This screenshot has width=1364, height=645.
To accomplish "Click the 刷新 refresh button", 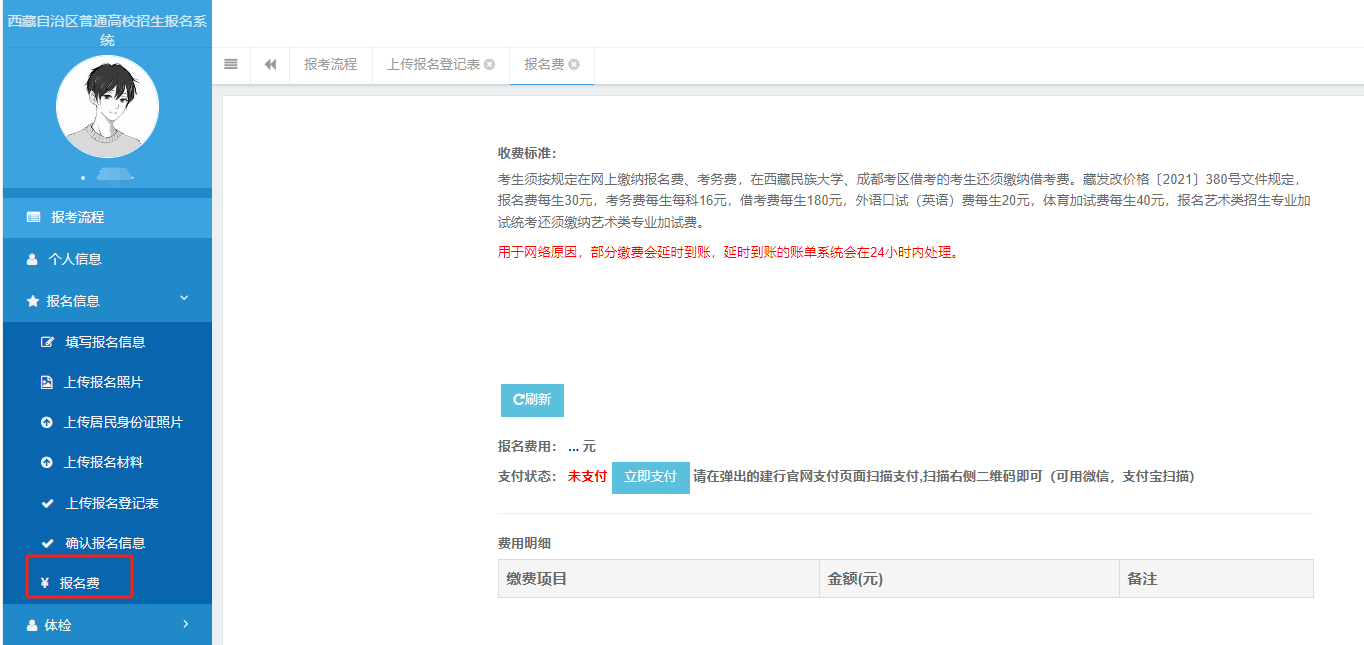I will click(532, 400).
